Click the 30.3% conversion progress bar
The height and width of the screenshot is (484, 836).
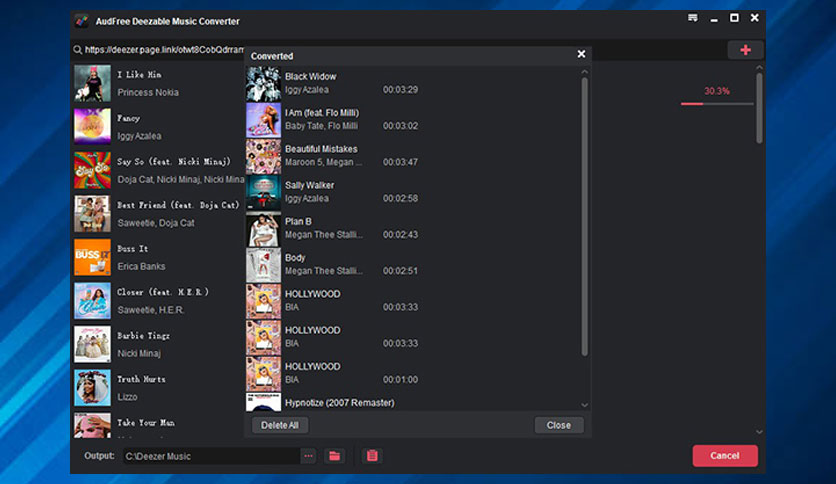click(x=717, y=104)
